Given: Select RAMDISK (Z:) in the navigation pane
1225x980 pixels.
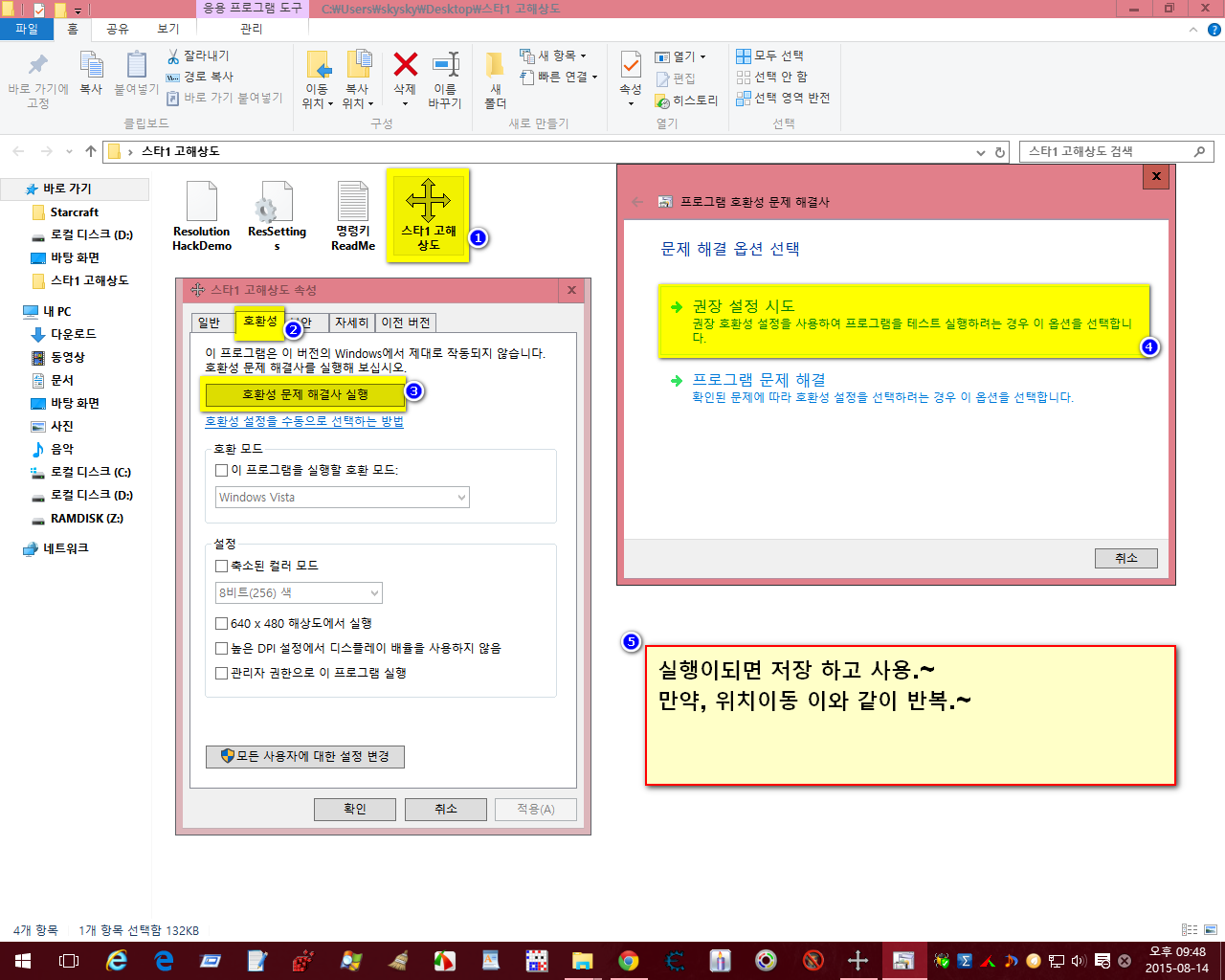Looking at the screenshot, I should 86,519.
